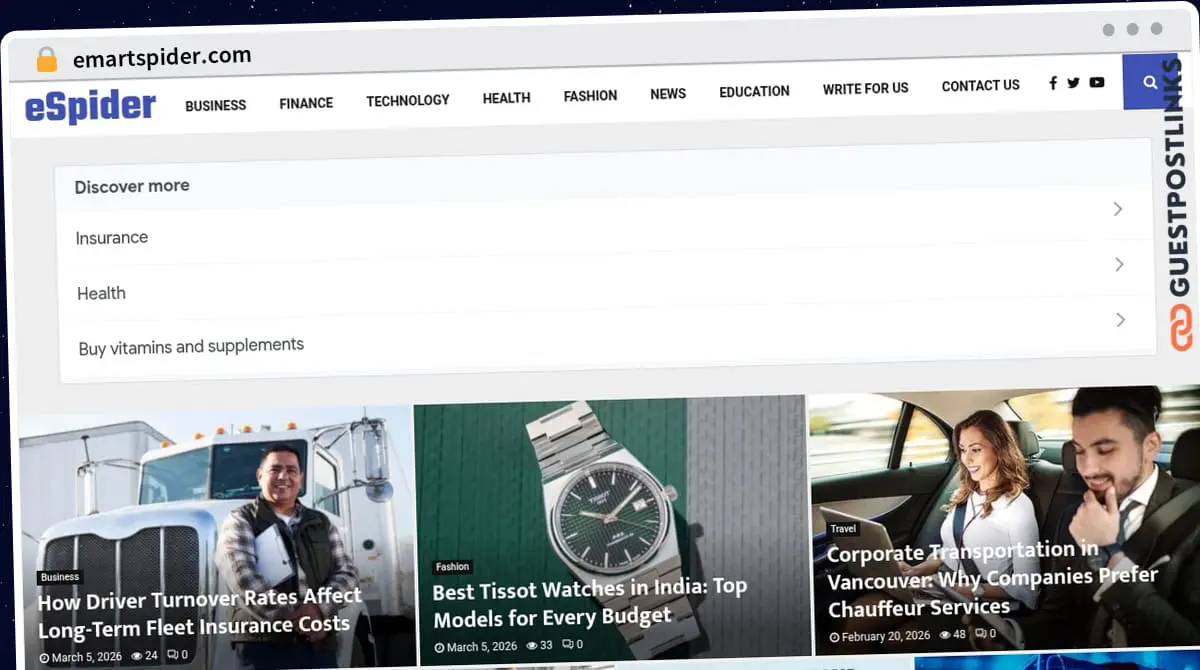The width and height of the screenshot is (1200, 670).
Task: Click the Fashion category tag on watch card
Action: tap(452, 567)
